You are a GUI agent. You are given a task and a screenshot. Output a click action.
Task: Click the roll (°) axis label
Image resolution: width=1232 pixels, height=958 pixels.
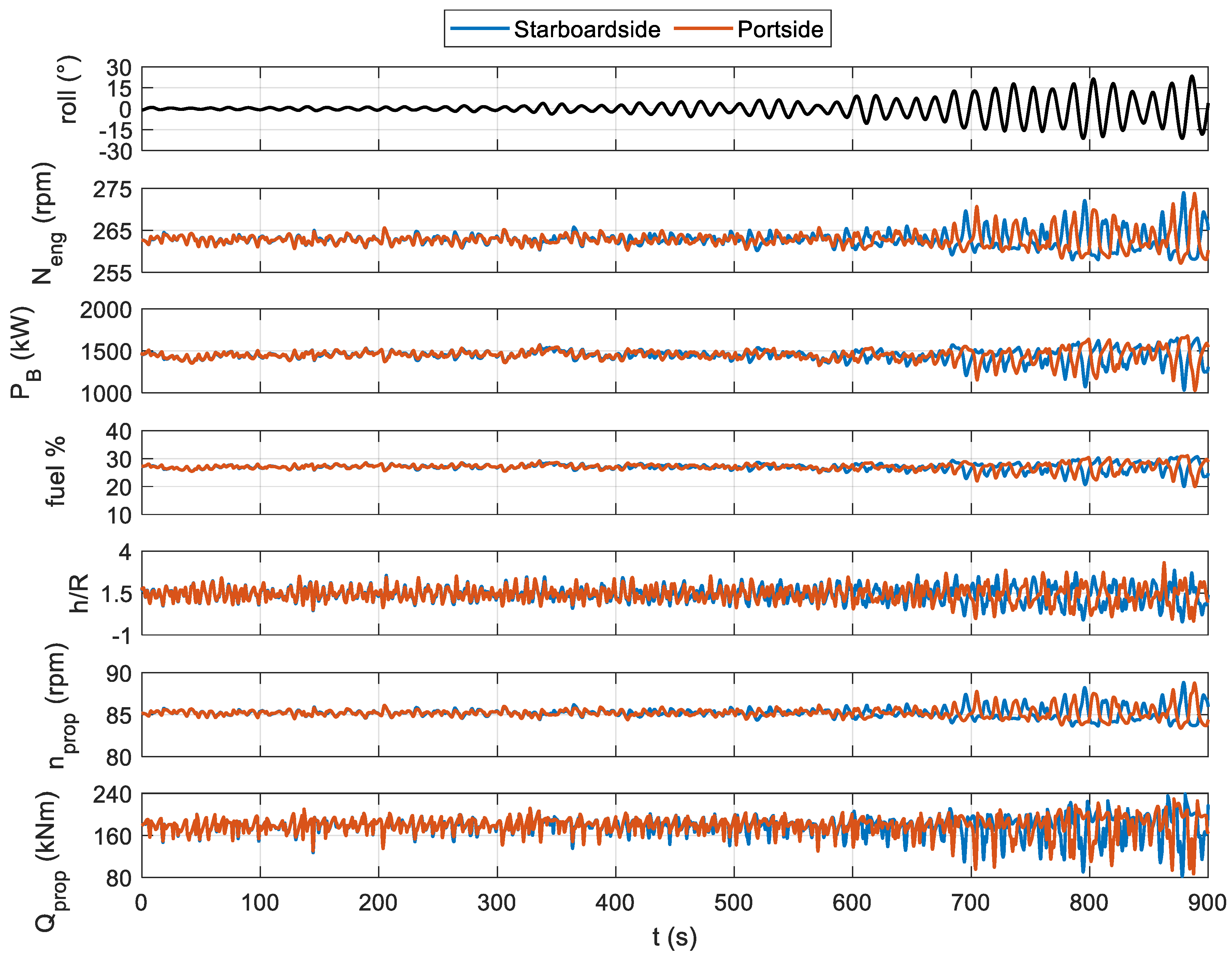click(x=69, y=90)
